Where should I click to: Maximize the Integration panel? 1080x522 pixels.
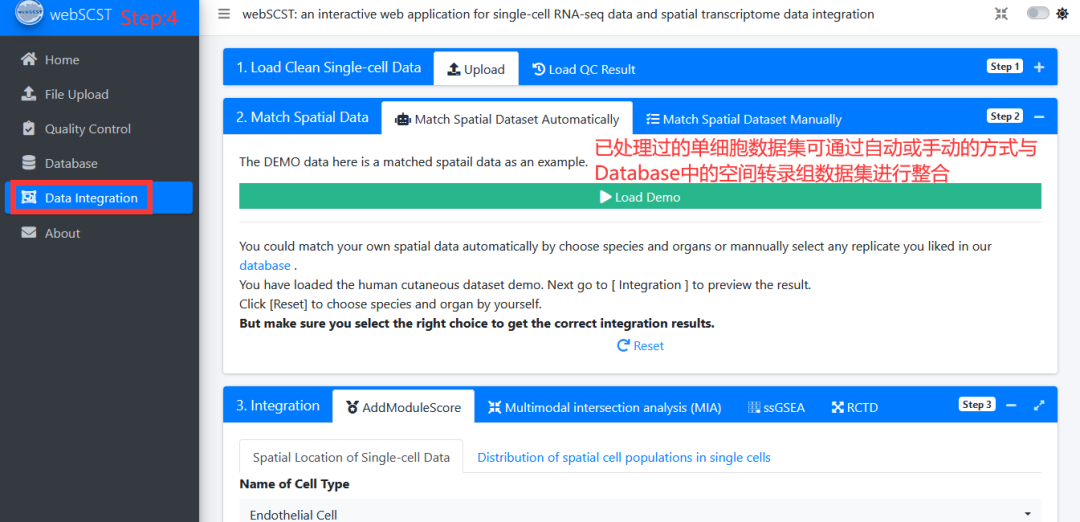1039,405
